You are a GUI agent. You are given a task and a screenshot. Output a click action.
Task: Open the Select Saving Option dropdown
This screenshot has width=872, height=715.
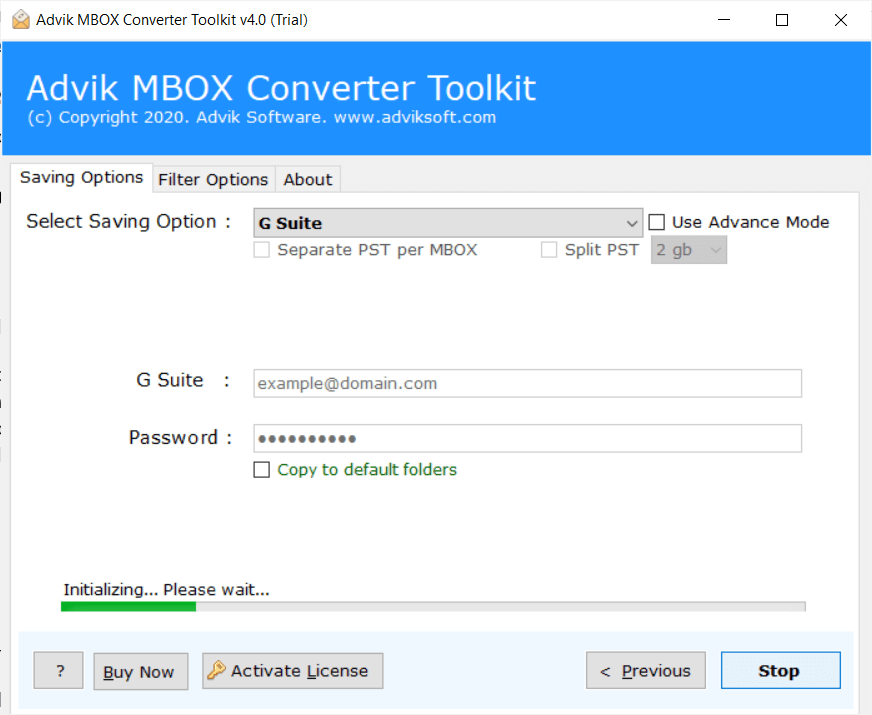tap(448, 223)
